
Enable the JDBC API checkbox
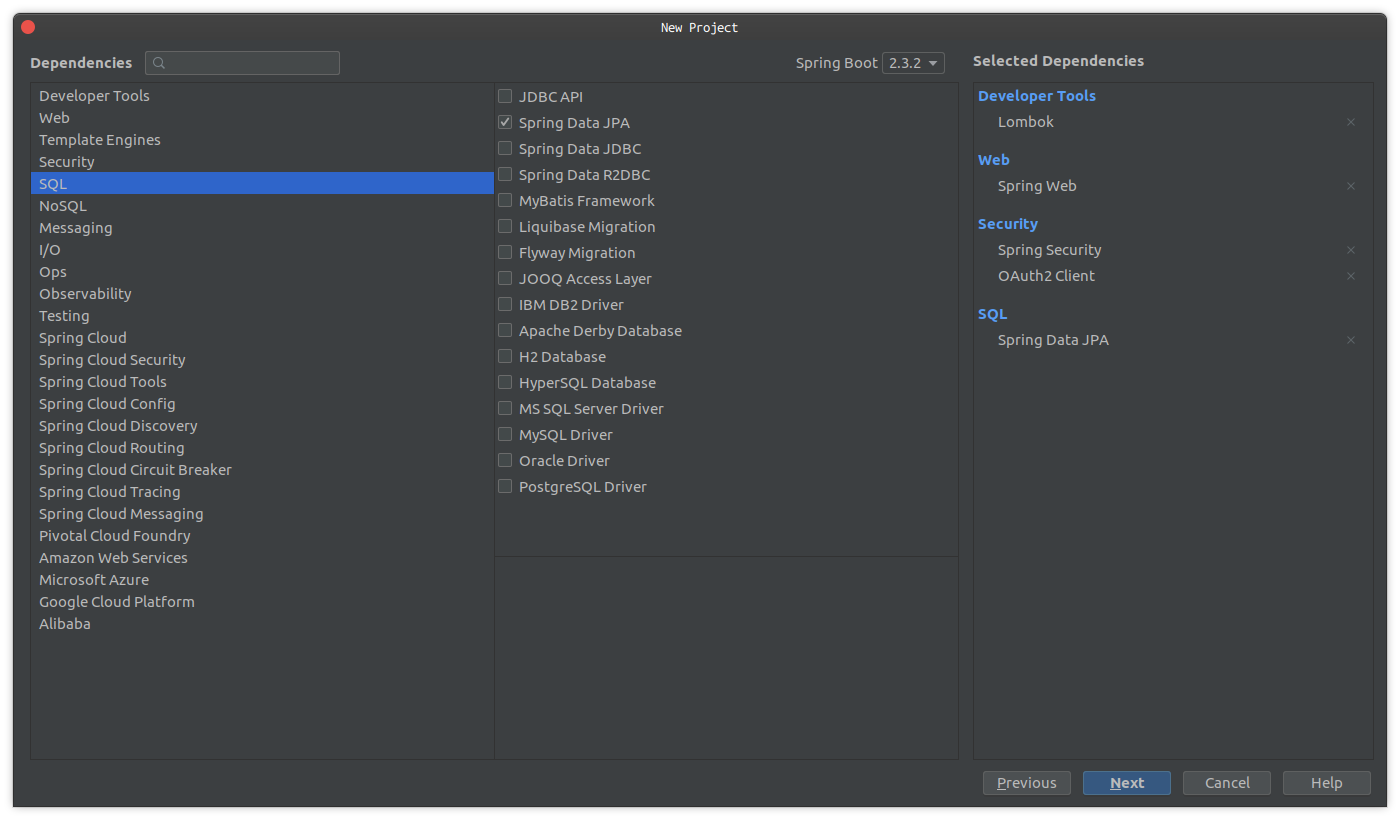(x=505, y=97)
